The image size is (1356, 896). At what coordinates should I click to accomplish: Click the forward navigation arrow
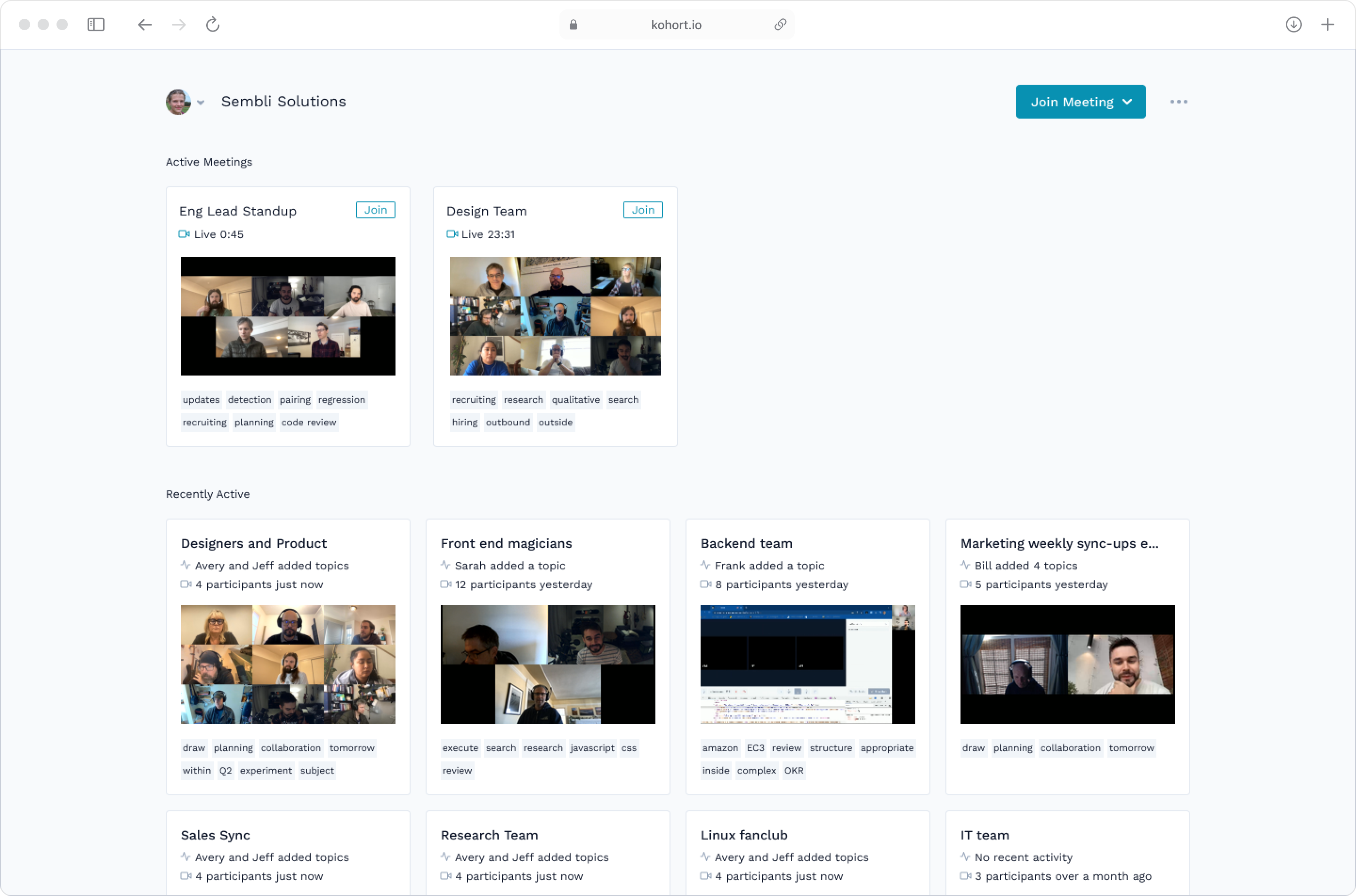click(179, 24)
